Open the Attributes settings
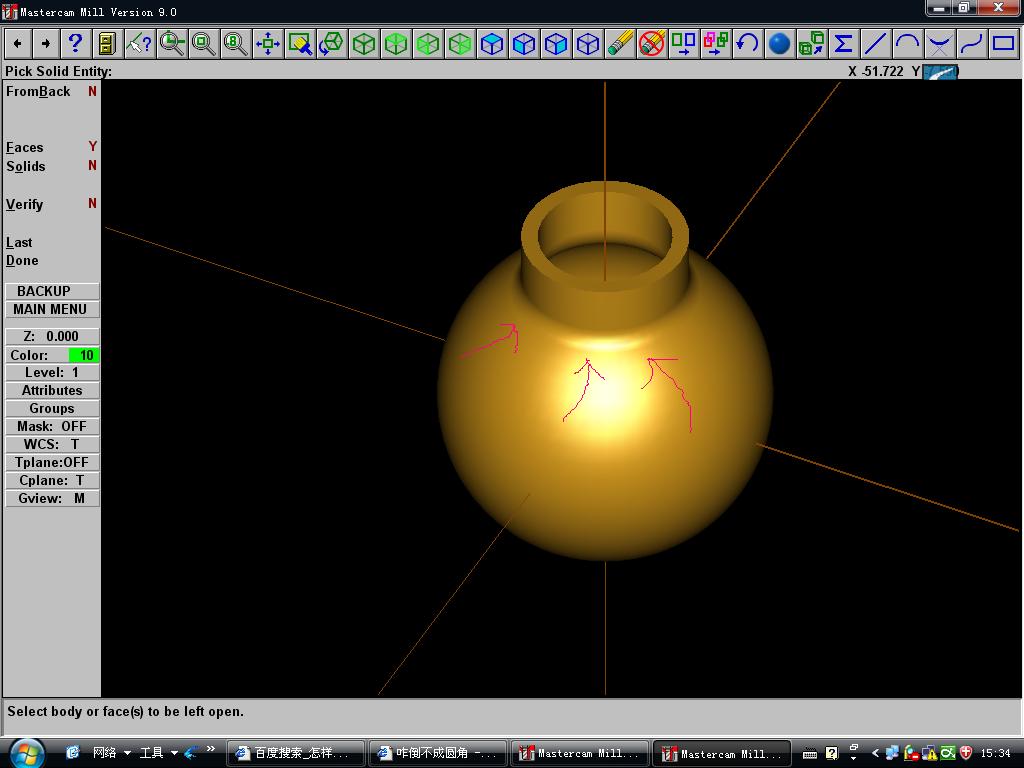The image size is (1024, 768). point(52,391)
